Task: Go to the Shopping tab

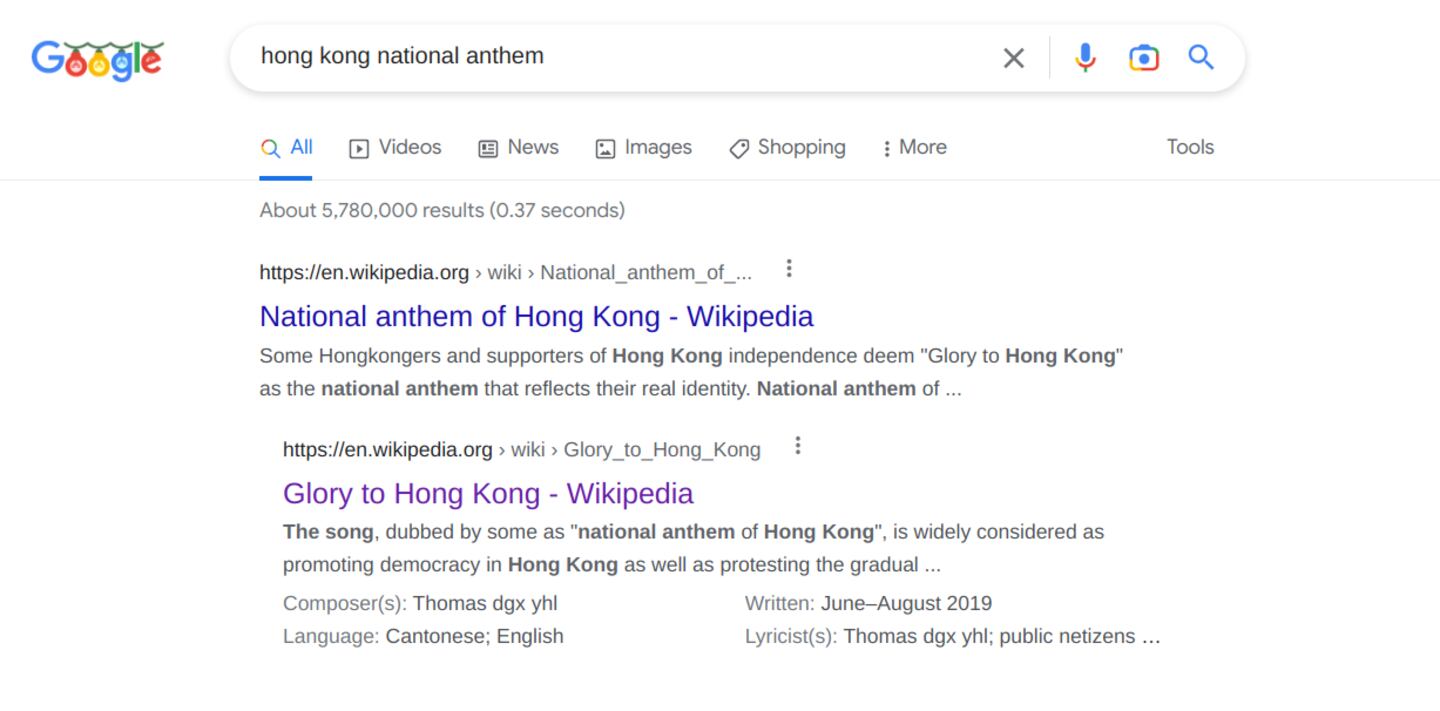Action: click(x=787, y=148)
